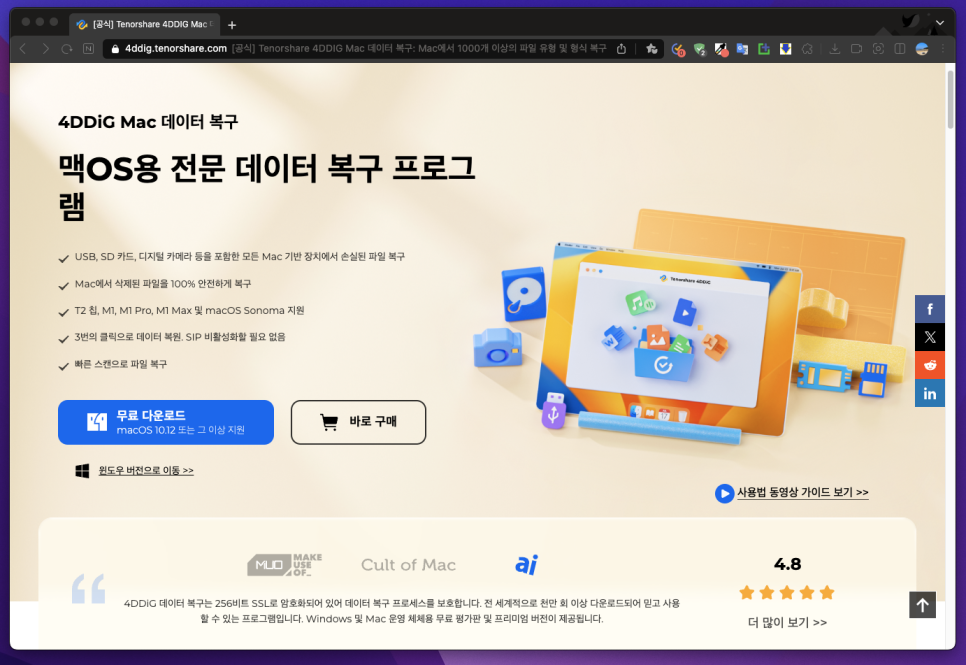
Task: Click the testimonial text about 256비트 SSL
Action: 402,611
